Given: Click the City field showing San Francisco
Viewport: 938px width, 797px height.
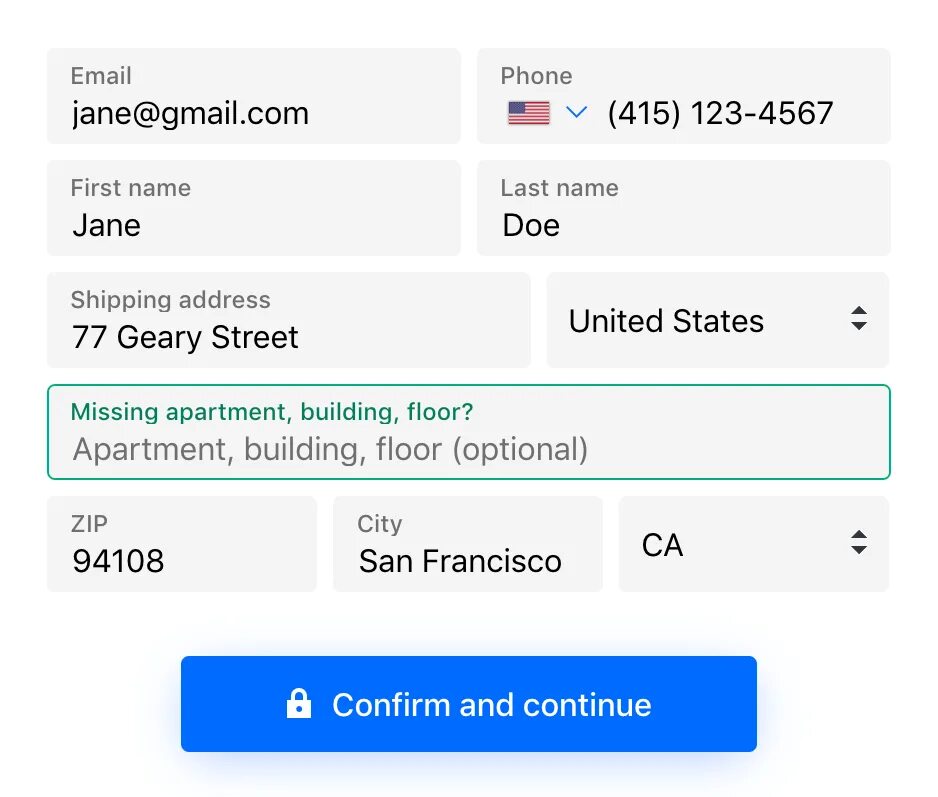Looking at the screenshot, I should point(467,544).
